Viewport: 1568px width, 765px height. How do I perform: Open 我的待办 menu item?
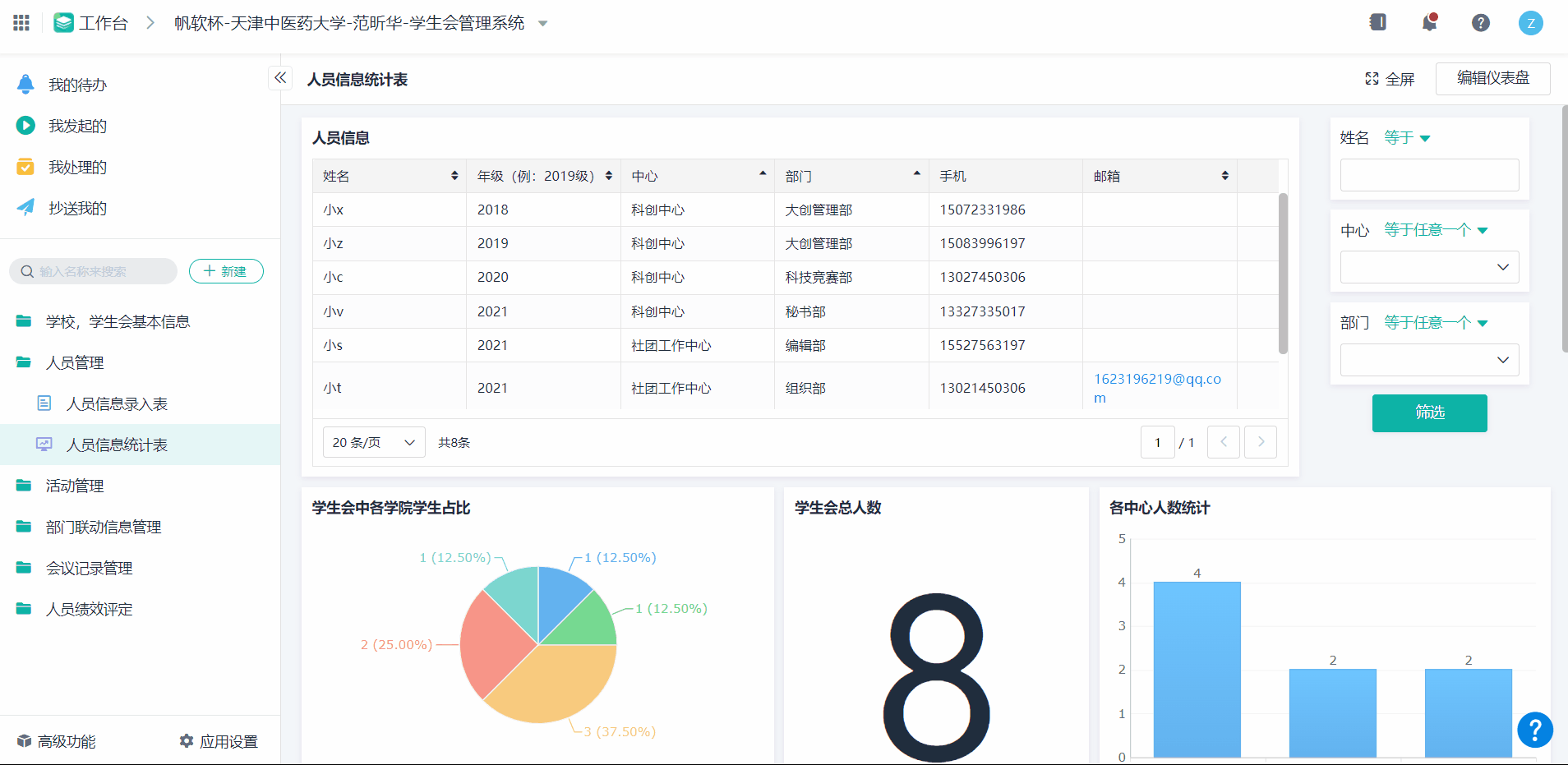tap(77, 85)
